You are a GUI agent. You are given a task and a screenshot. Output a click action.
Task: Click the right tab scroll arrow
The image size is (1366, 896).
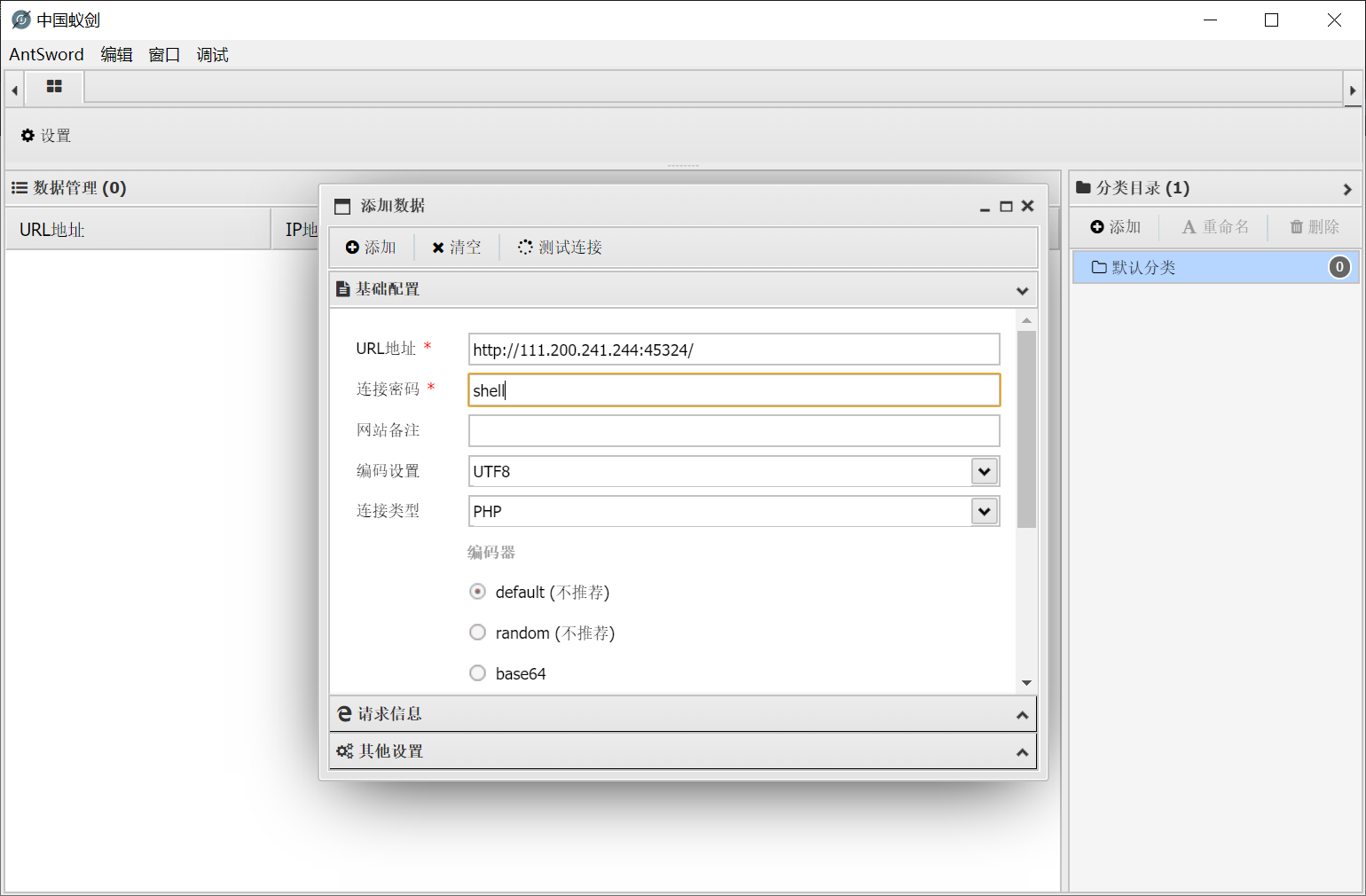pyautogui.click(x=1353, y=90)
